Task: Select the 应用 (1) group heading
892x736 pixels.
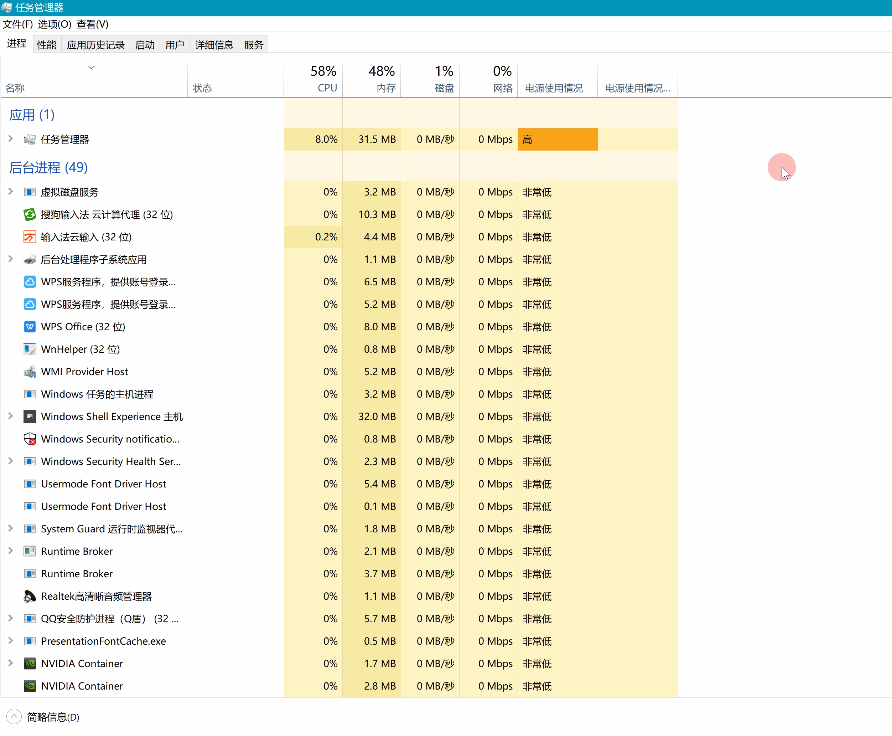Action: pyautogui.click(x=32, y=115)
